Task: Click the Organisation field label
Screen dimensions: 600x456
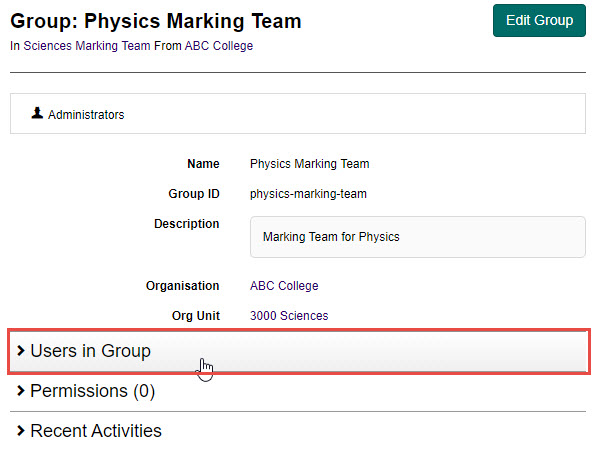Action: [182, 286]
